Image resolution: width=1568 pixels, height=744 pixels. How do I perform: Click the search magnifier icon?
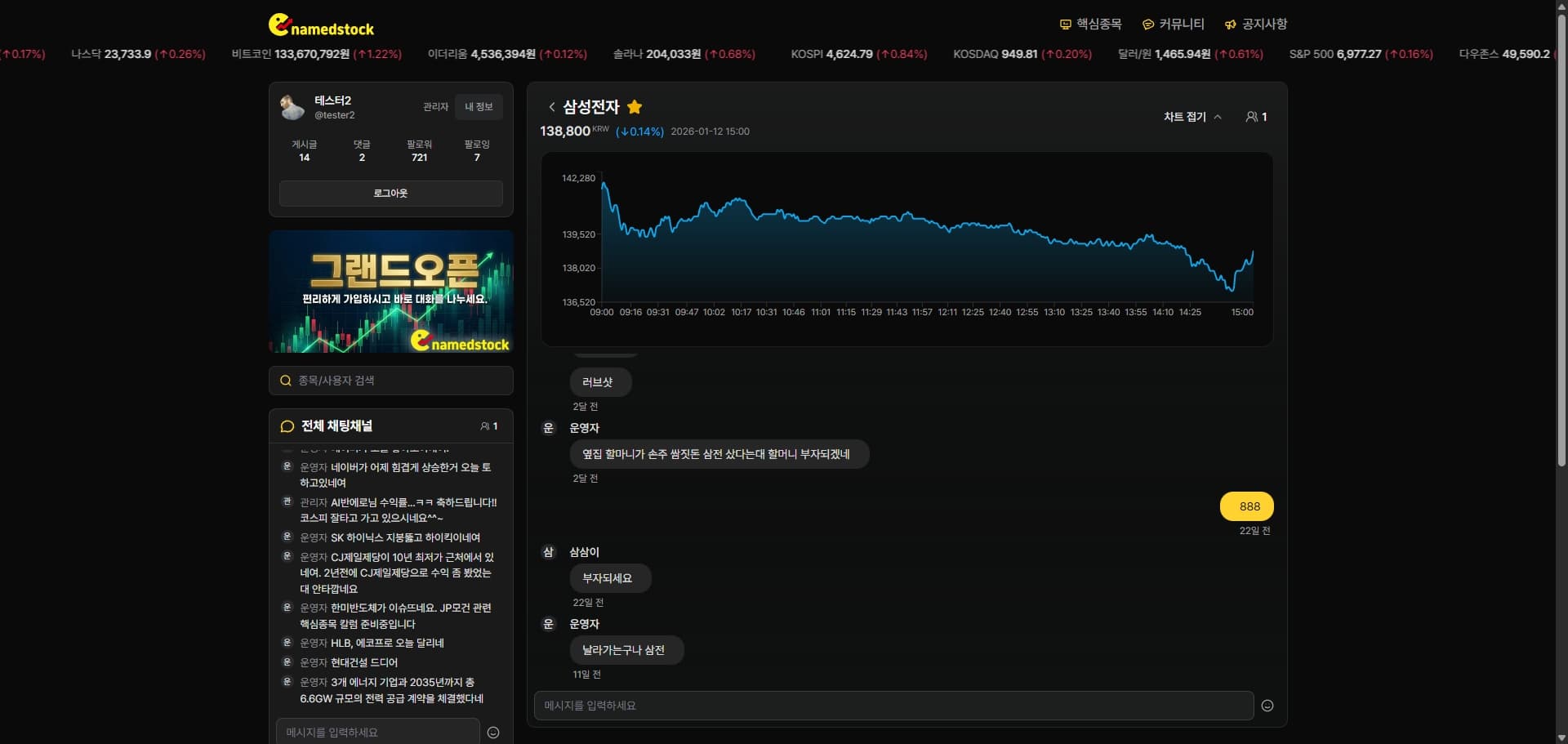(286, 381)
